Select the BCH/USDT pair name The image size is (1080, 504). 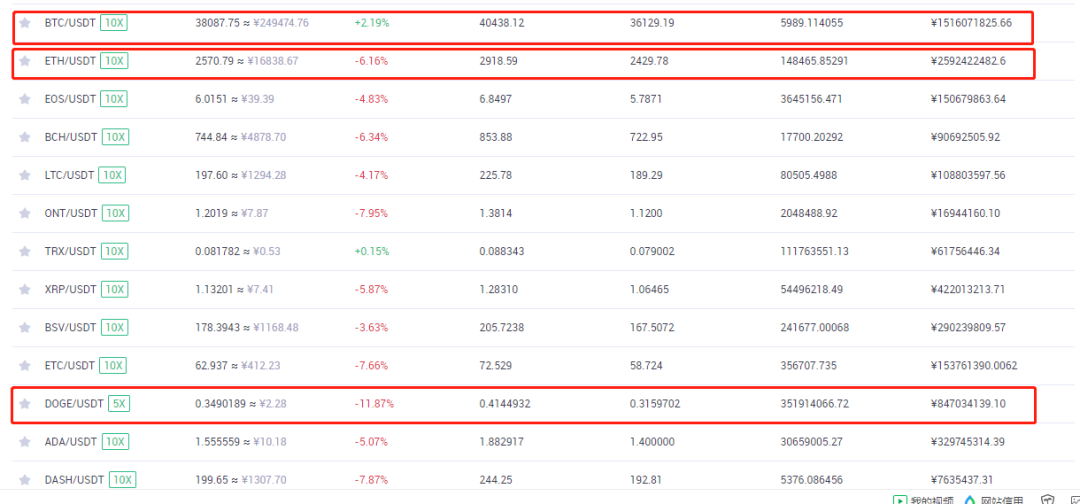pyautogui.click(x=70, y=137)
